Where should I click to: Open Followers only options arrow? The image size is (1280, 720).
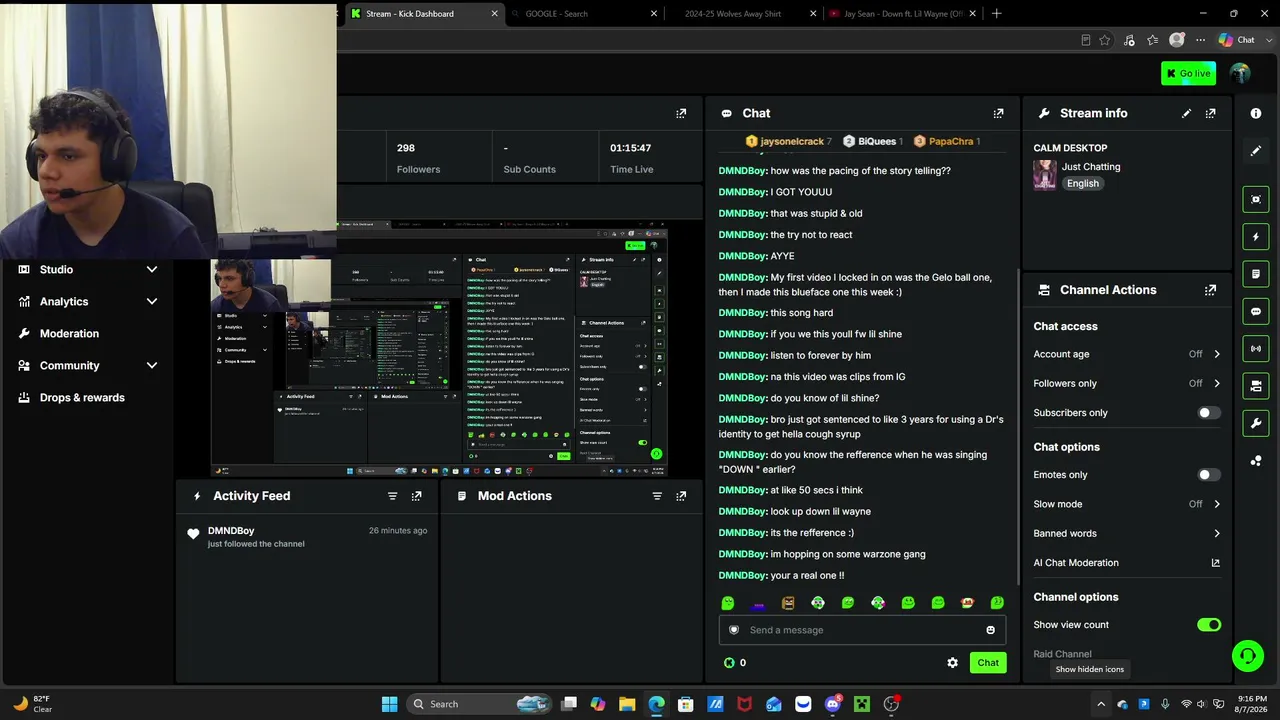[x=1217, y=383]
